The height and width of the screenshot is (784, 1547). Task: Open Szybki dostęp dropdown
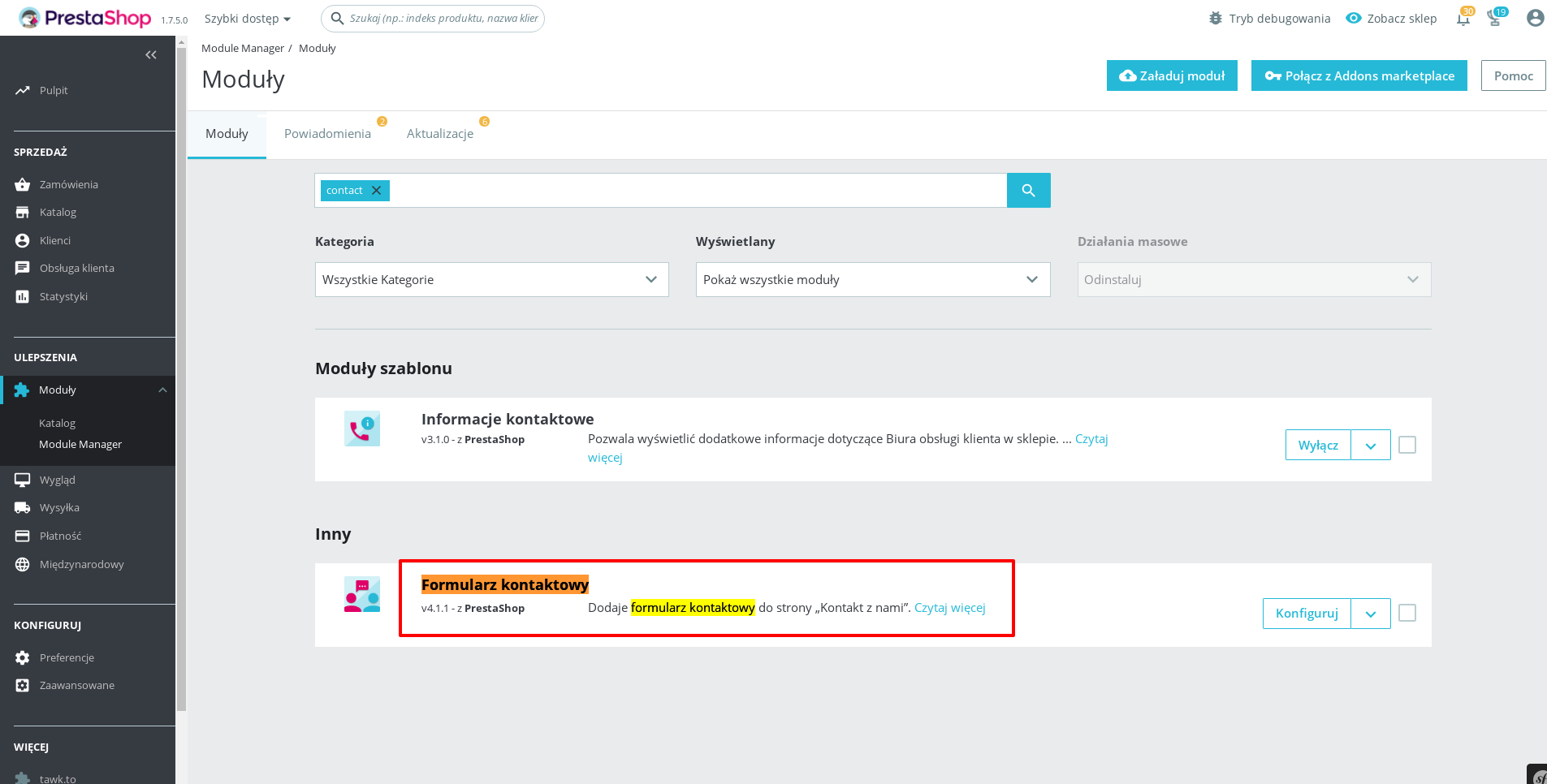point(248,18)
